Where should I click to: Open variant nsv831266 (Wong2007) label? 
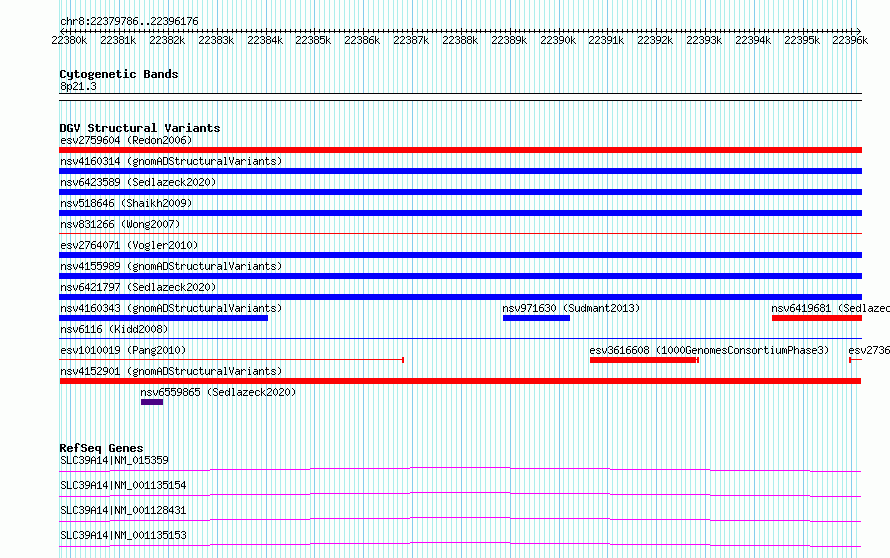point(120,224)
